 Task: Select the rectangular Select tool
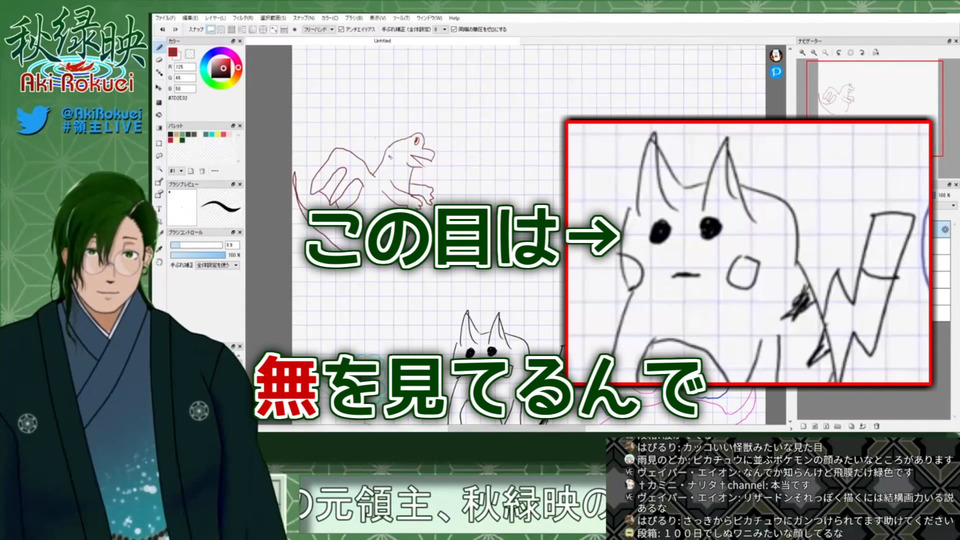coord(159,143)
